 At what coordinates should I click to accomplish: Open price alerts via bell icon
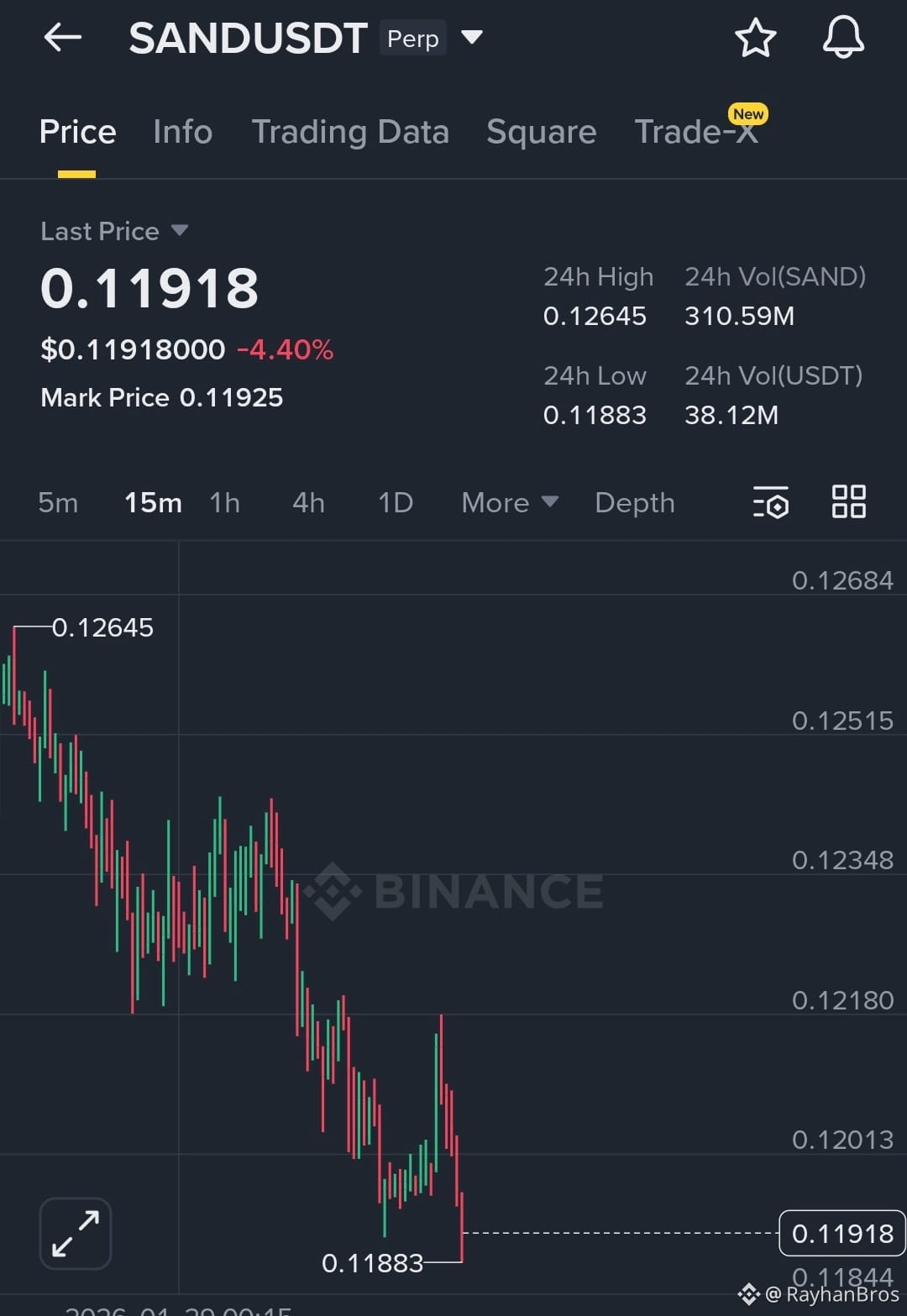[843, 38]
